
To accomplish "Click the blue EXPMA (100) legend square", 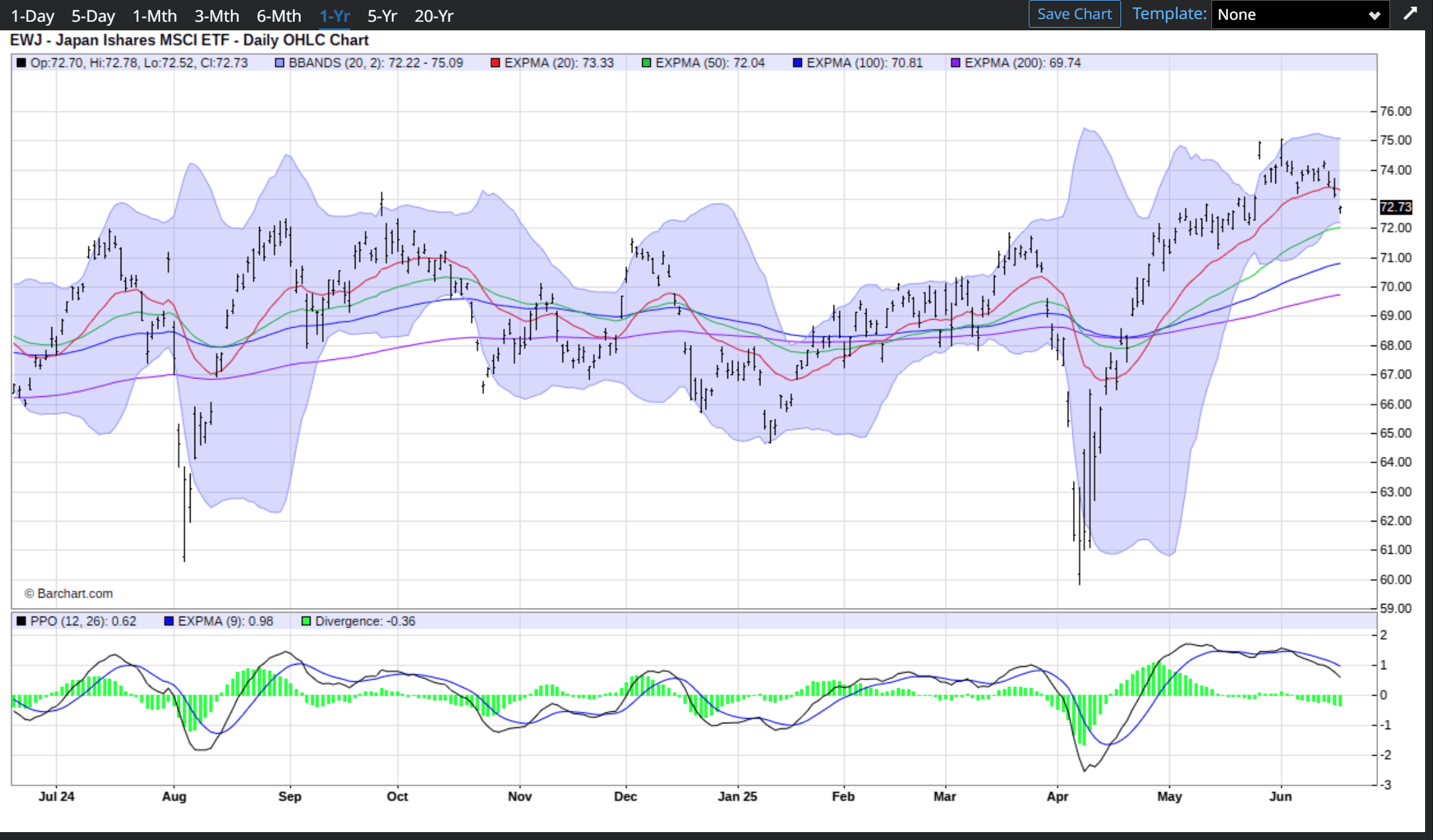I will [797, 63].
